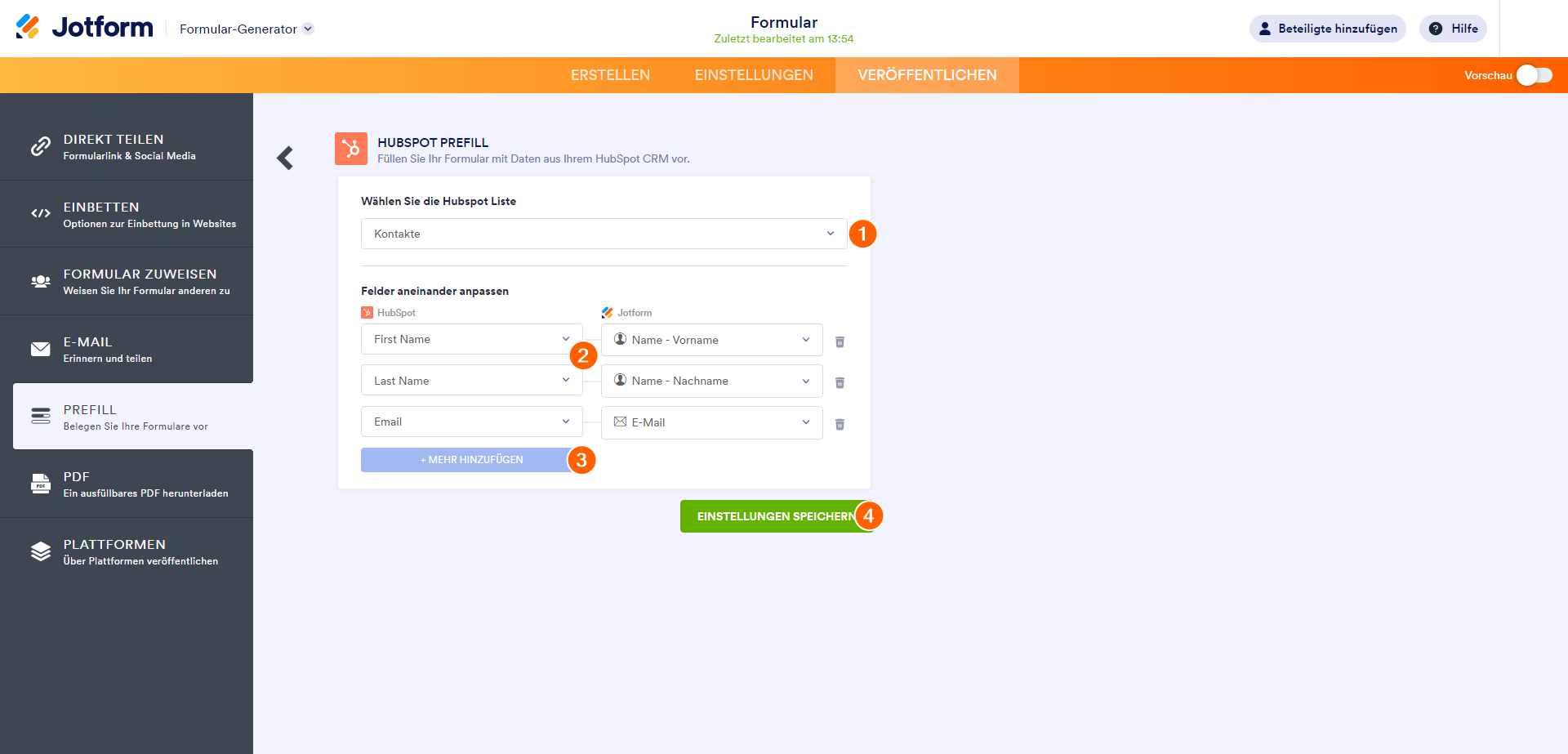Go back using the left chevron arrow

(285, 158)
